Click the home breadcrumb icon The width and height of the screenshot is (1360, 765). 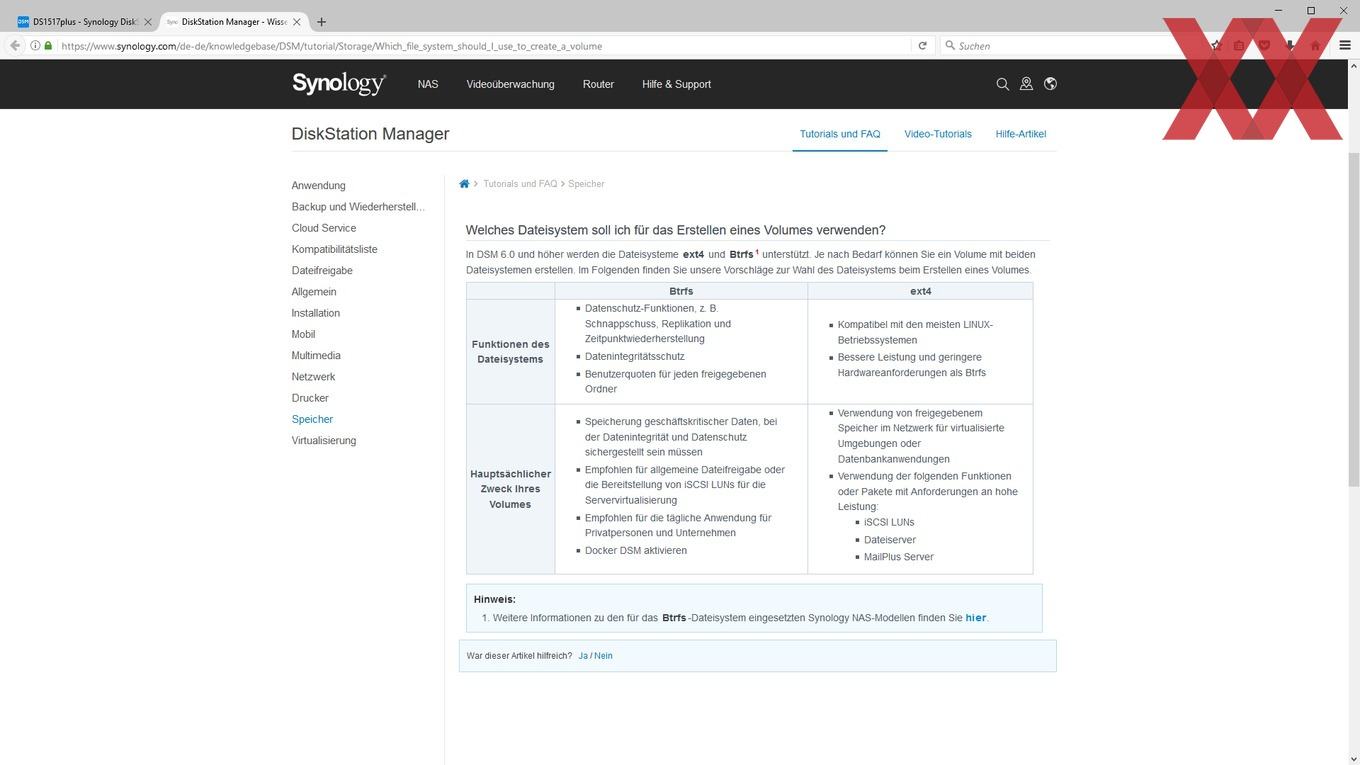coord(464,184)
